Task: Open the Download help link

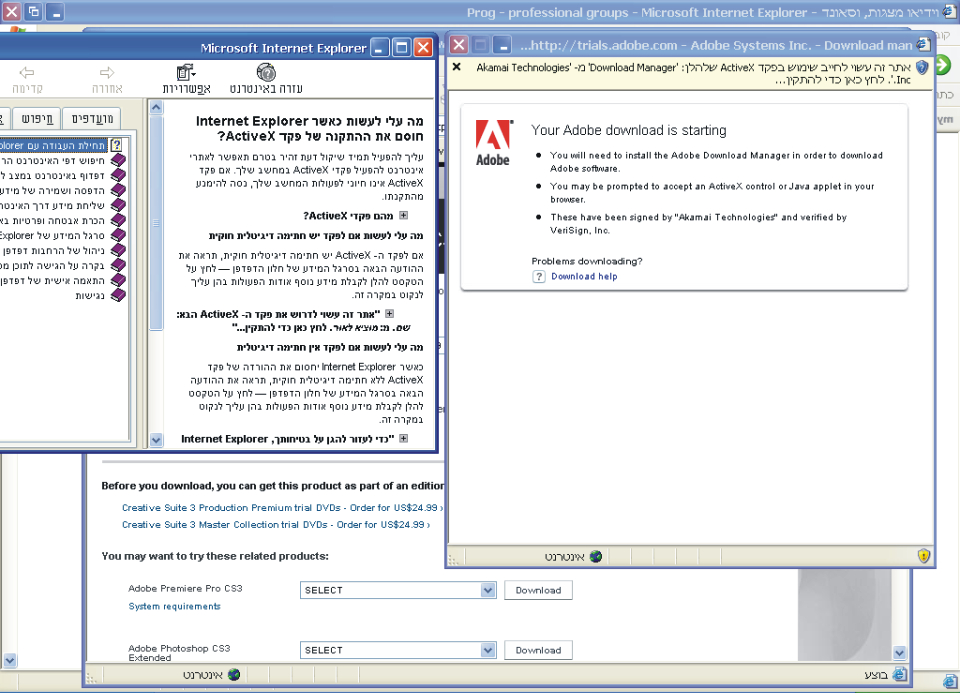Action: pos(584,276)
